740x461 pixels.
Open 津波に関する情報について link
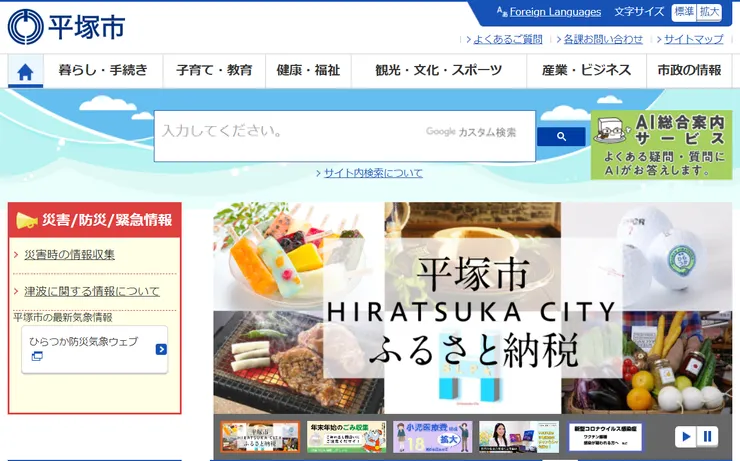point(92,292)
